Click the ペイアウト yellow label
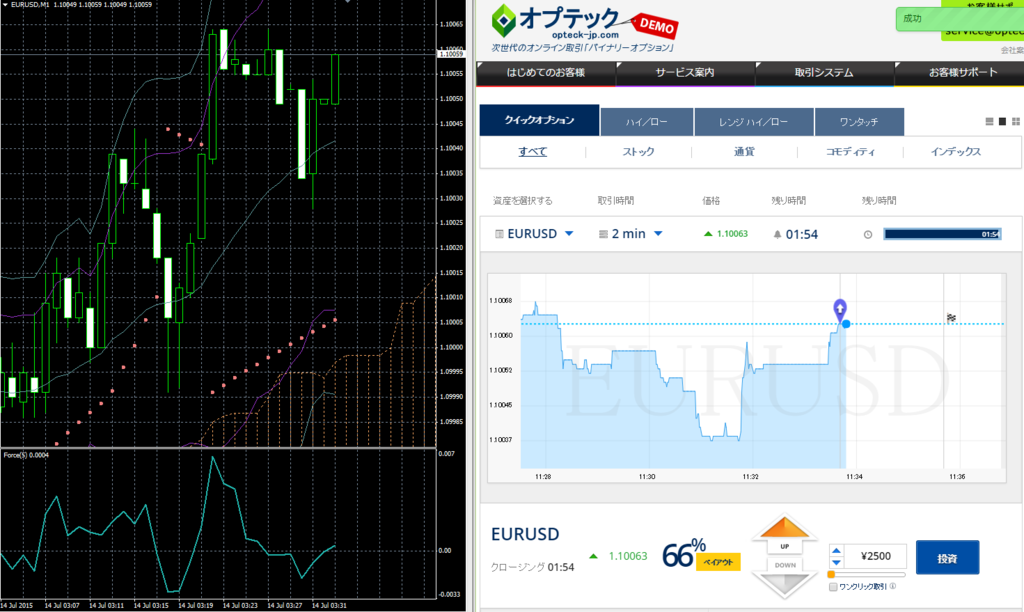Viewport: 1024px width, 612px height. tap(718, 562)
